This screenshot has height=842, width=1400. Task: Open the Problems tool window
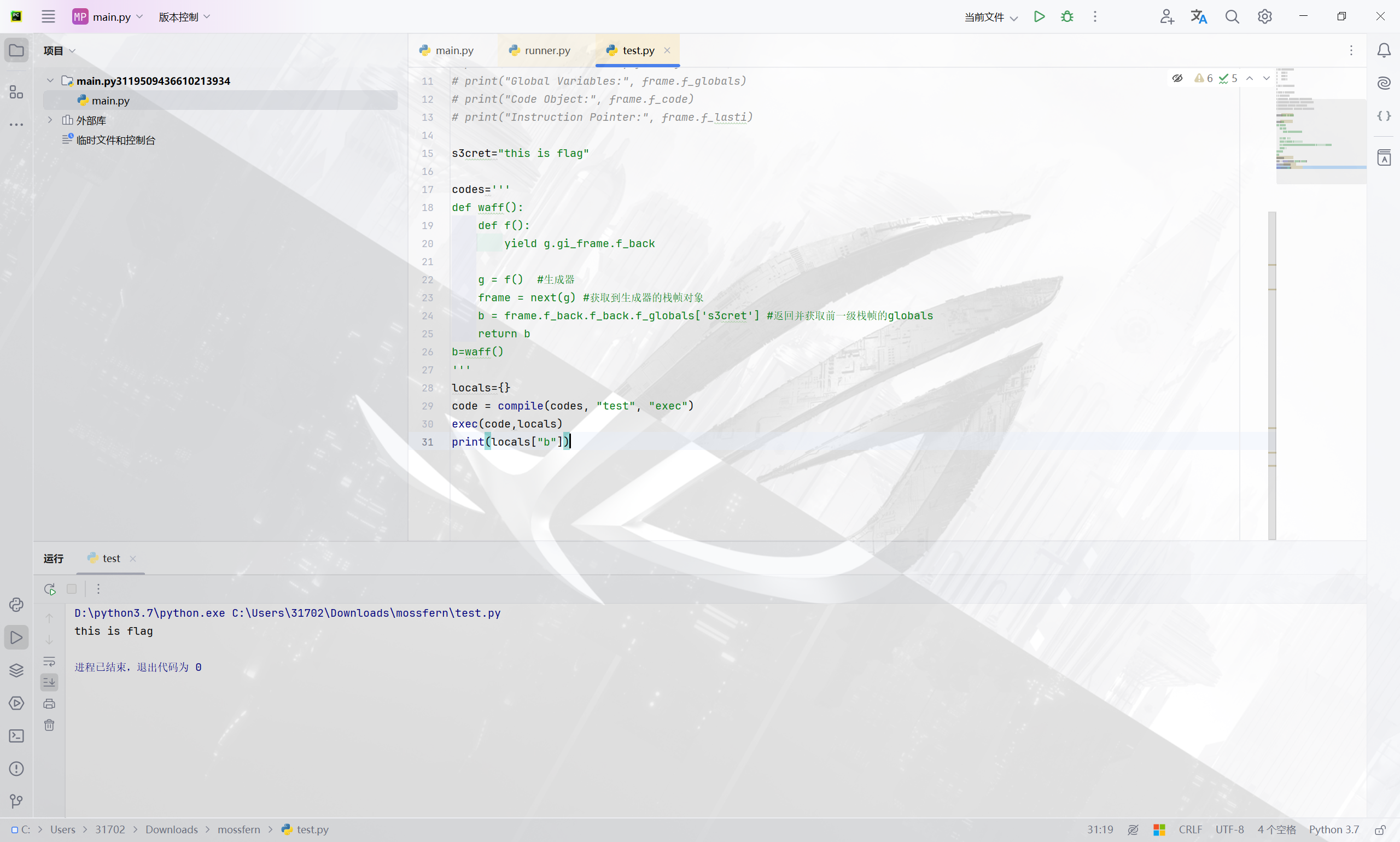tap(16, 769)
